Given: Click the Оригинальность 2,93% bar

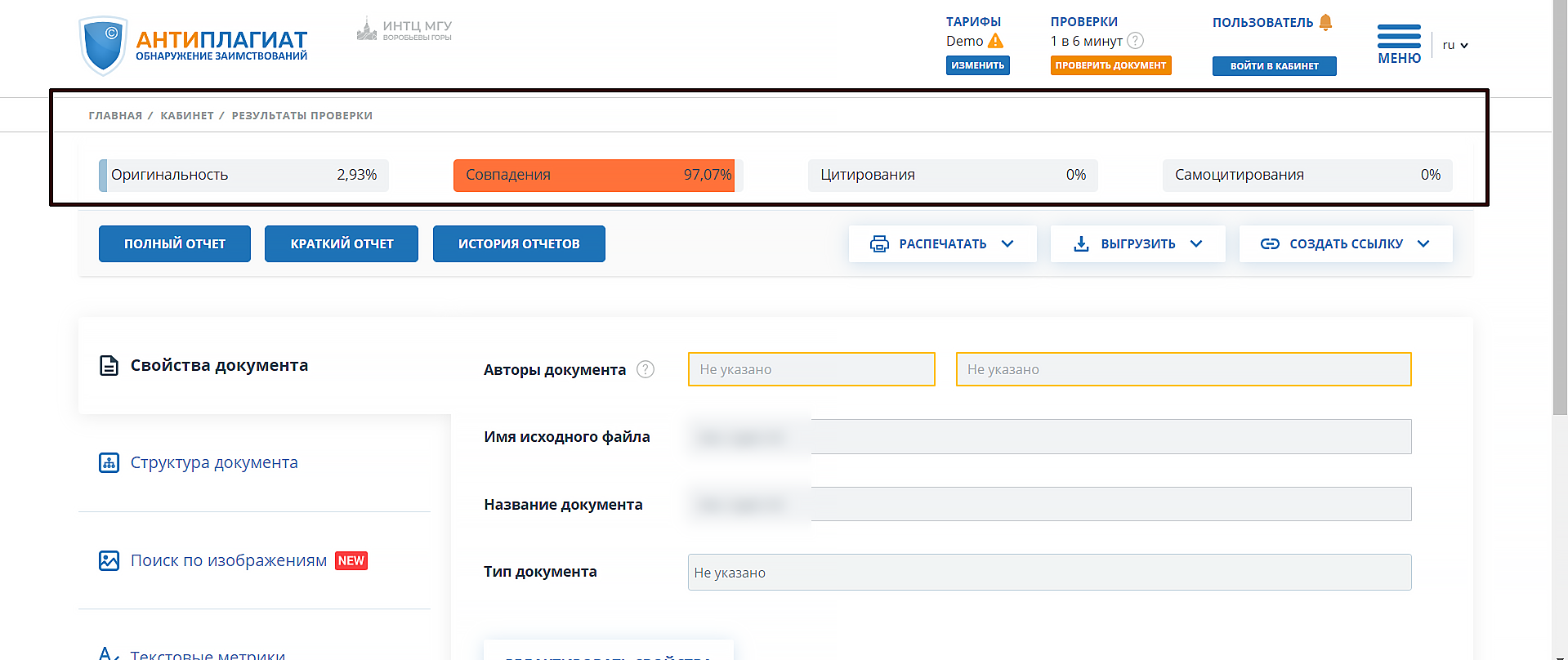Looking at the screenshot, I should click(x=243, y=175).
